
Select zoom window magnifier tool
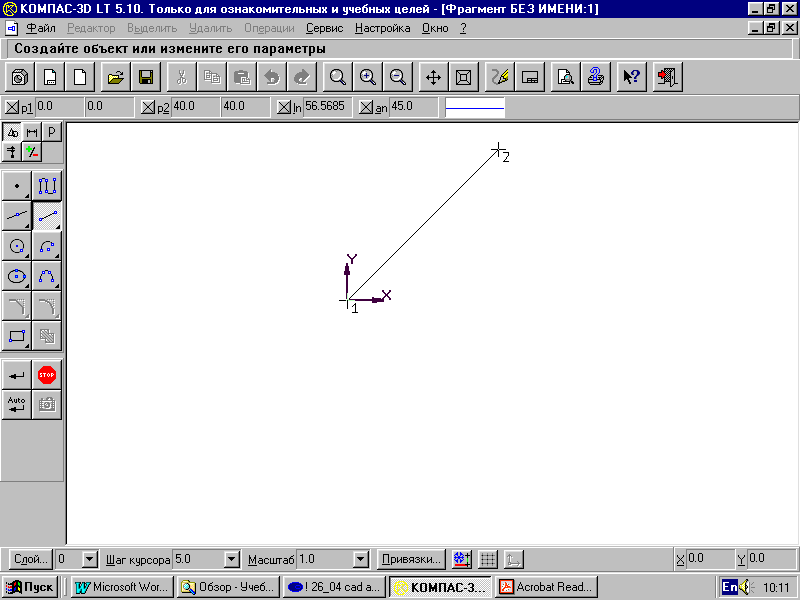click(x=337, y=77)
